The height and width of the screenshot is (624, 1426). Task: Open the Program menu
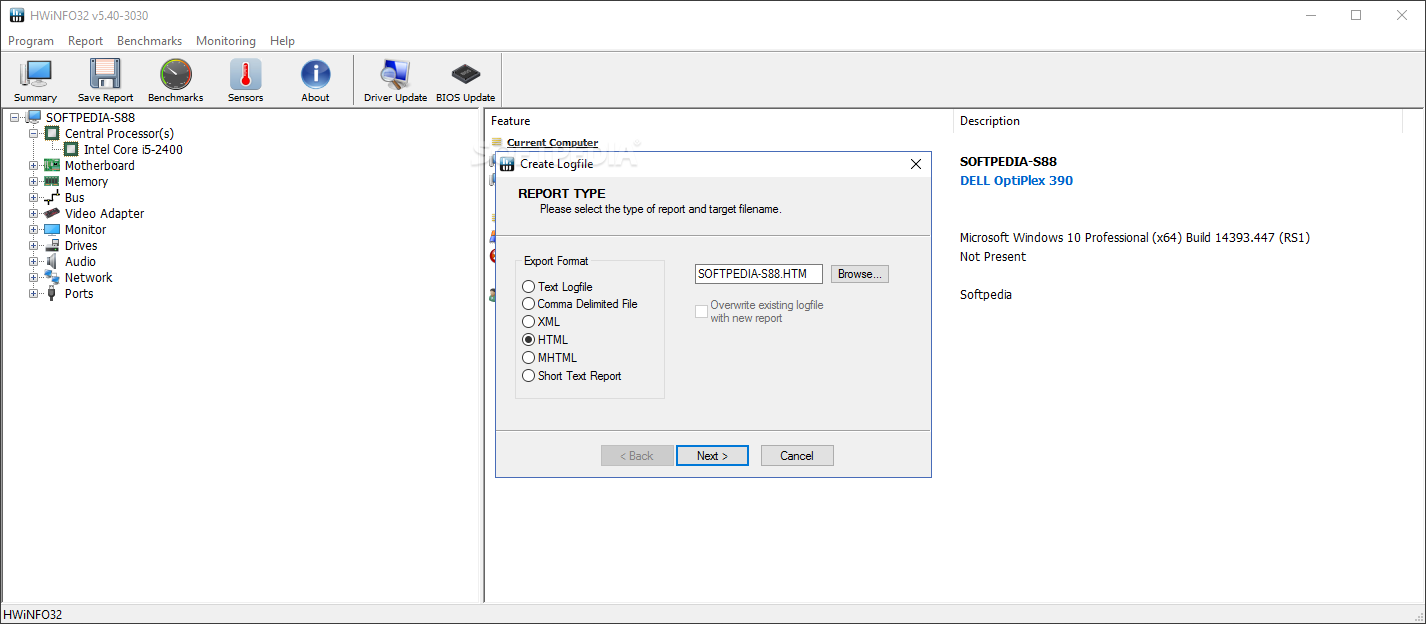(31, 41)
